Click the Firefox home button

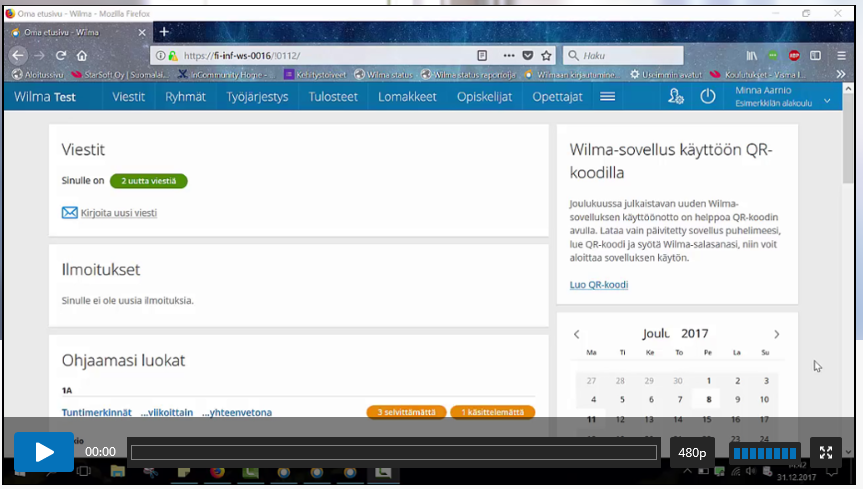(82, 56)
